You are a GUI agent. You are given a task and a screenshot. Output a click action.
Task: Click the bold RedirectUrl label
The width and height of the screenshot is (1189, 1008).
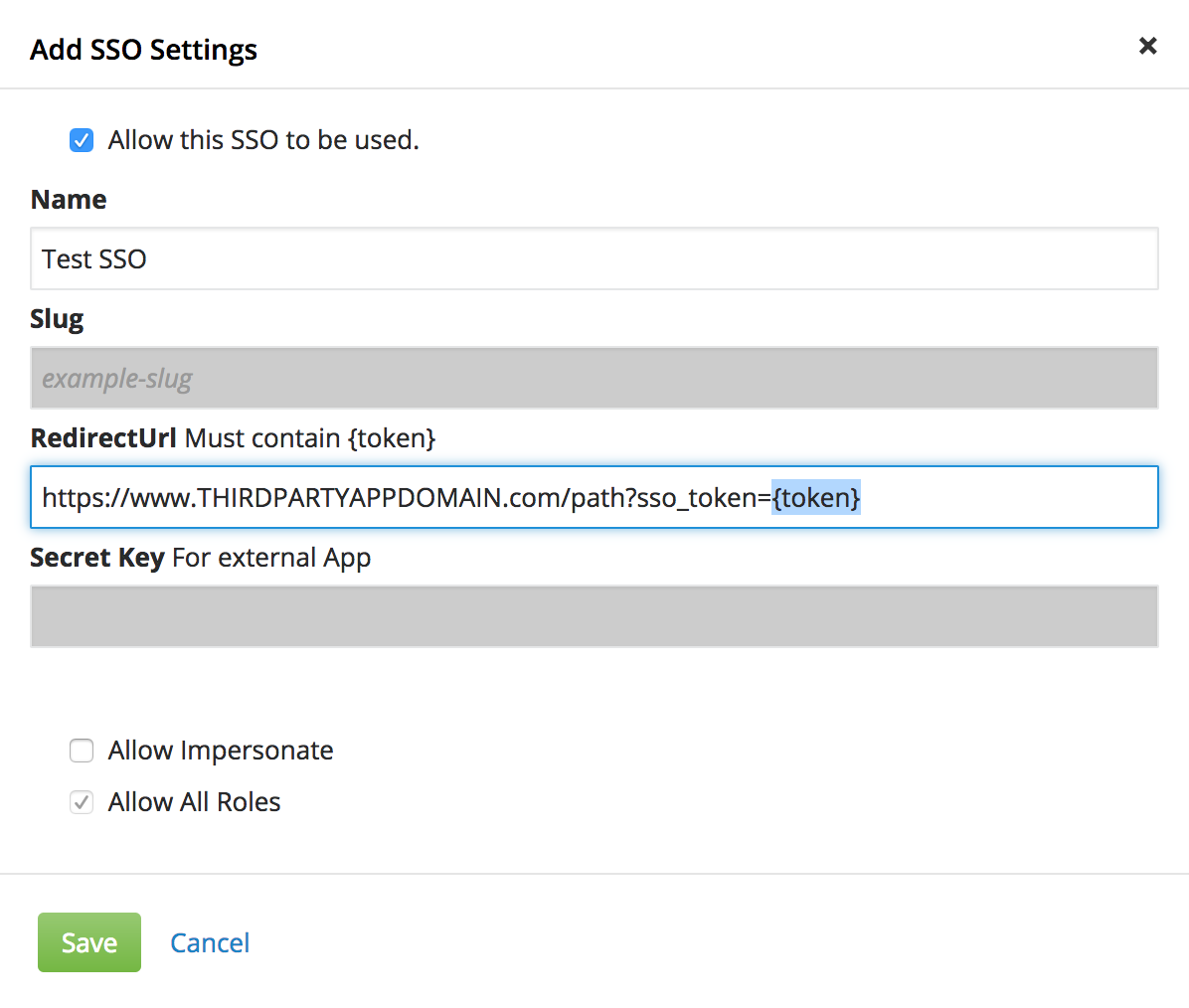(103, 438)
